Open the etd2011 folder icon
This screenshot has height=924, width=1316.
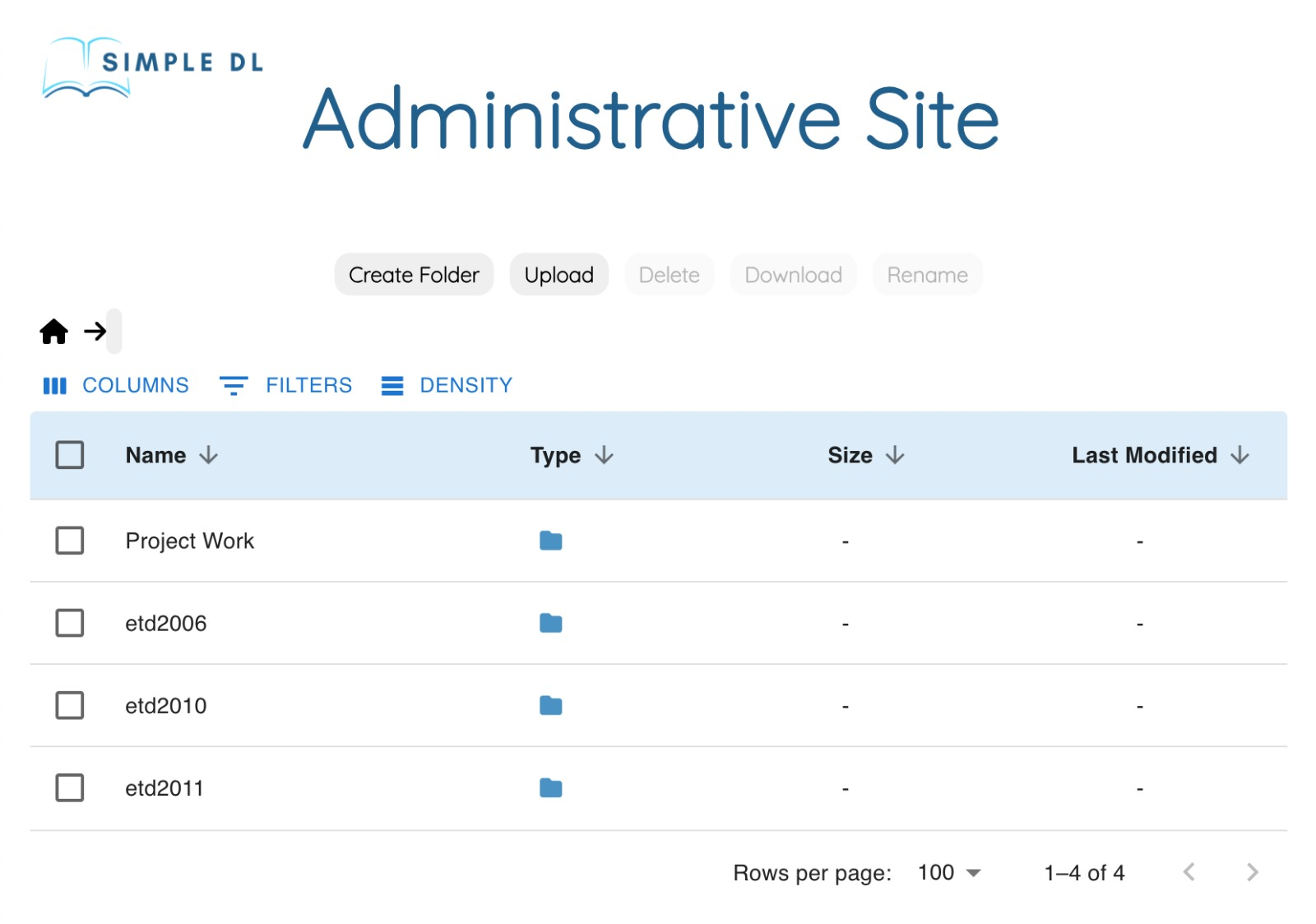(x=551, y=788)
